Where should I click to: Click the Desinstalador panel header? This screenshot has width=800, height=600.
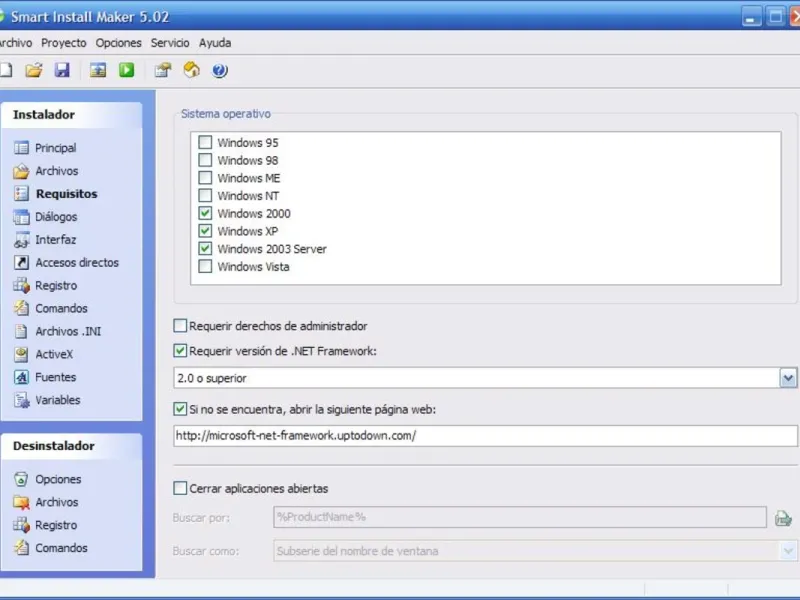point(71,446)
